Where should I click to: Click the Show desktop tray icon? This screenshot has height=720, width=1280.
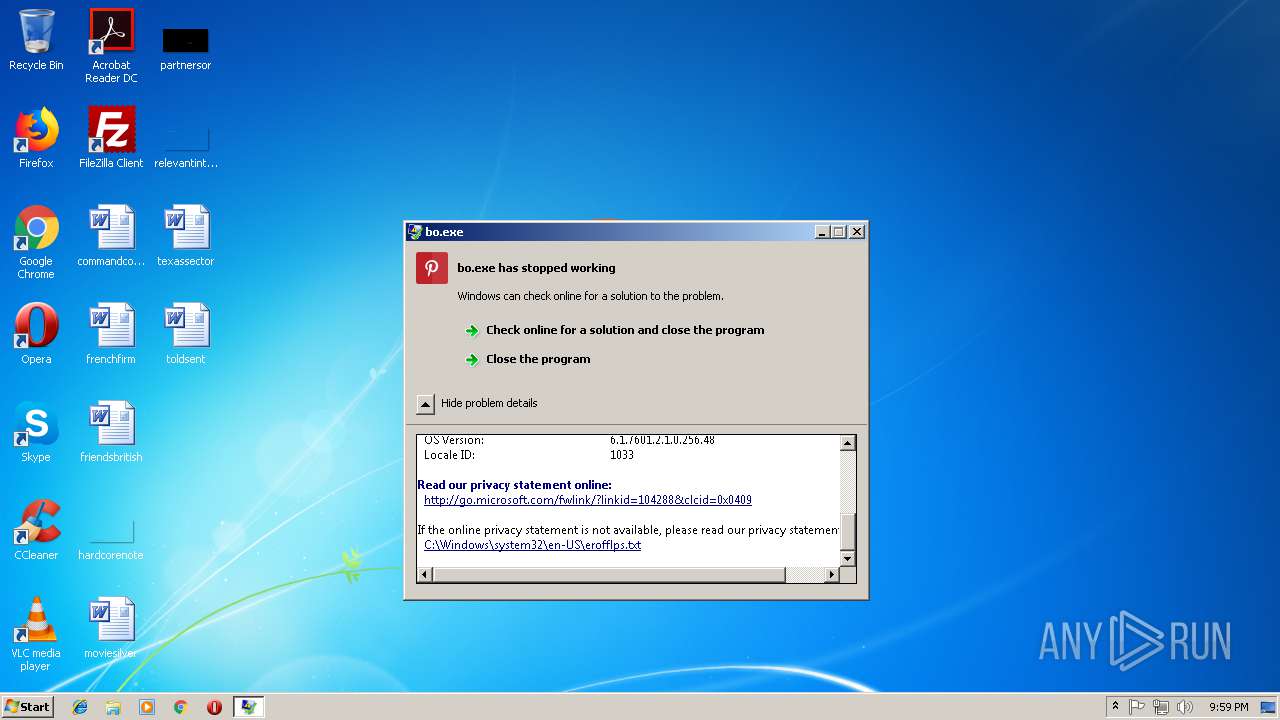point(1268,707)
